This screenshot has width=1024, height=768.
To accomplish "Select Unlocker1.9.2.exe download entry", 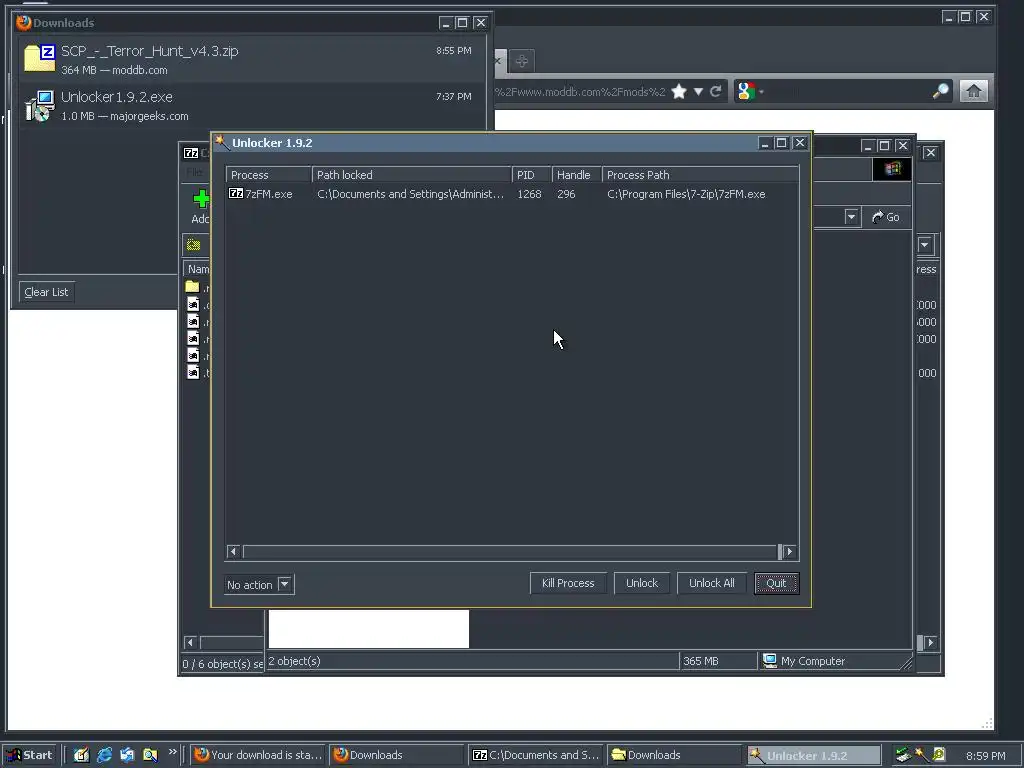I will click(x=251, y=106).
